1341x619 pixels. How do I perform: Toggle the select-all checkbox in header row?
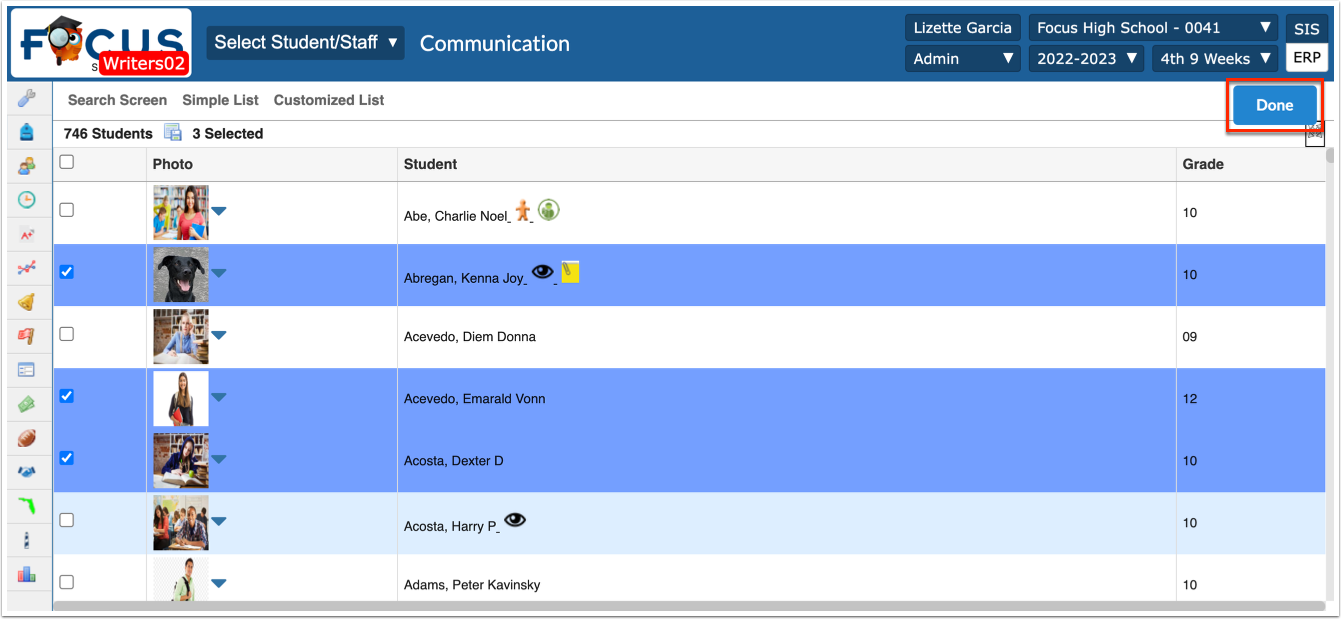point(67,162)
